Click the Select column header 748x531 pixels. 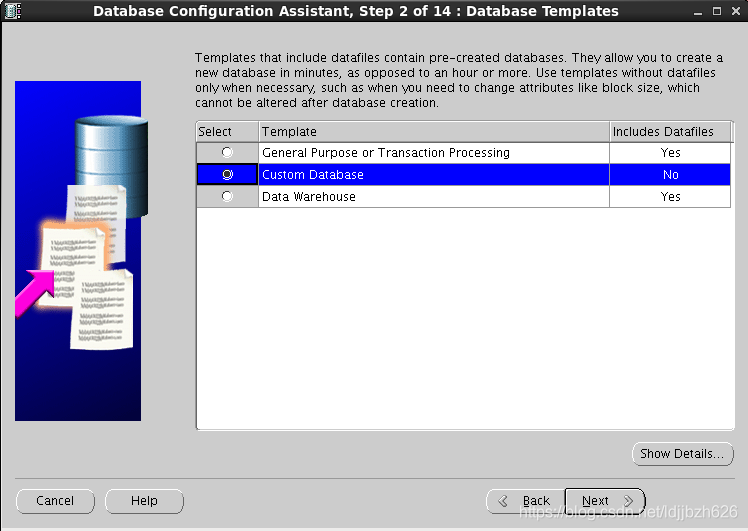click(228, 132)
